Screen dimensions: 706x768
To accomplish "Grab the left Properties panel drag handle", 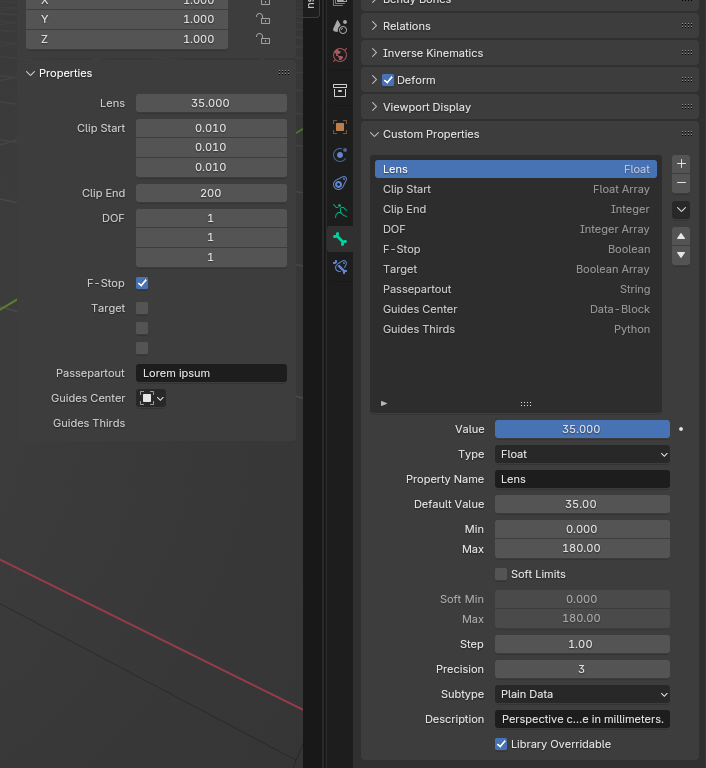I will pyautogui.click(x=284, y=72).
